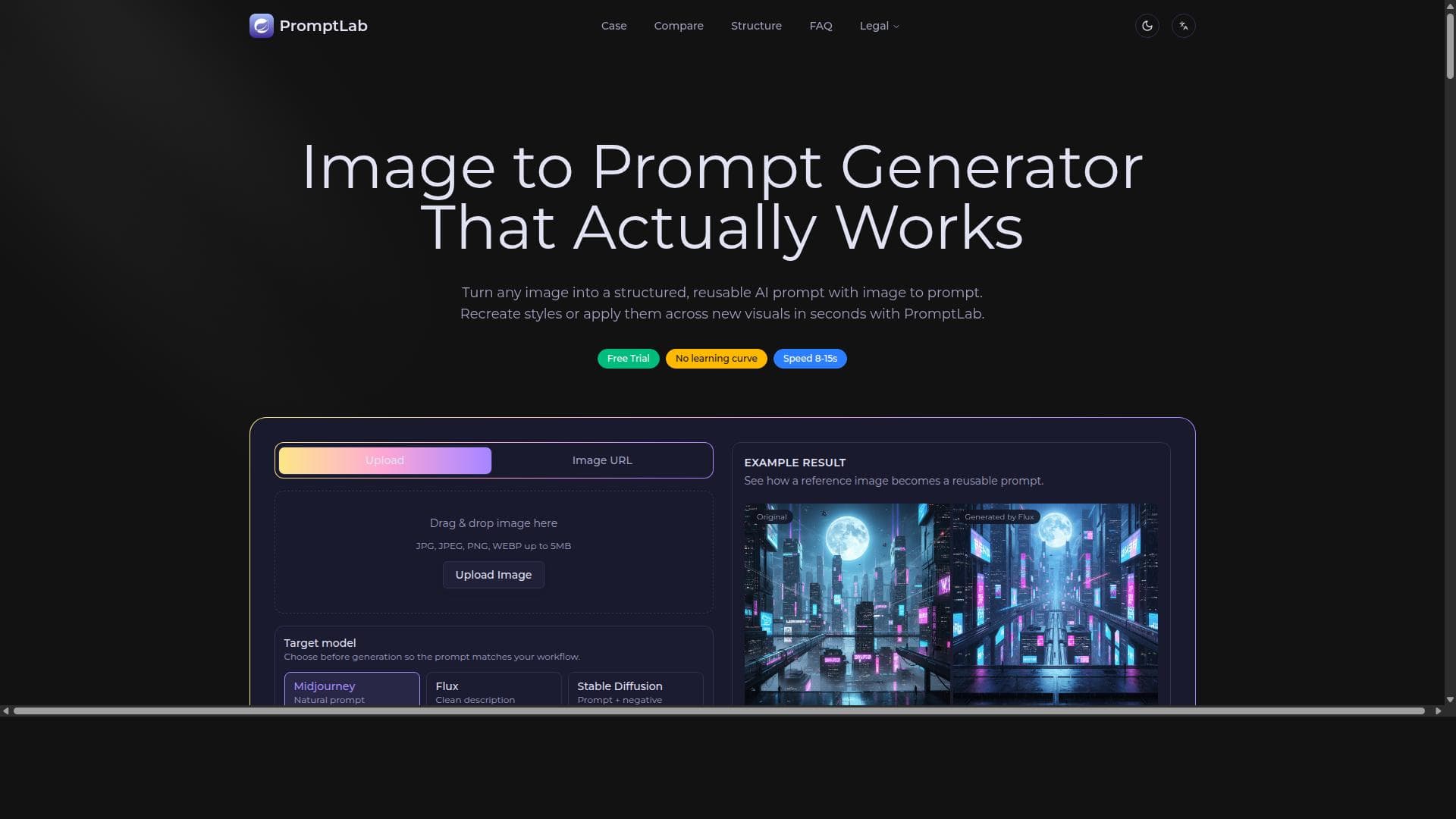Click the scroll down arrow

[x=1450, y=700]
